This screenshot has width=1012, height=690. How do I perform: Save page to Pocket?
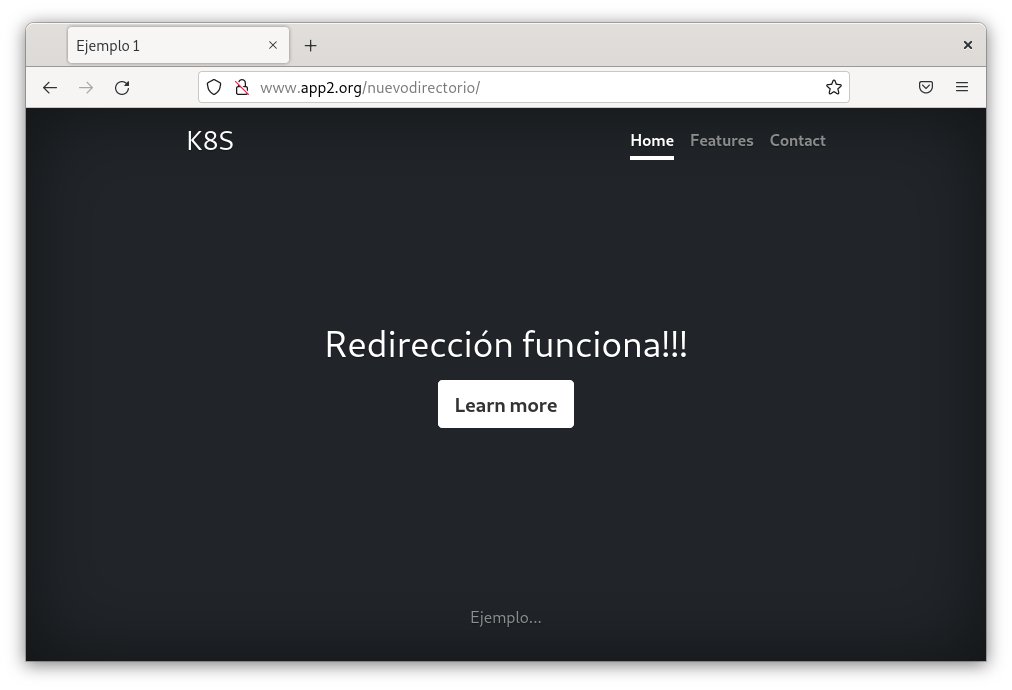[x=926, y=88]
